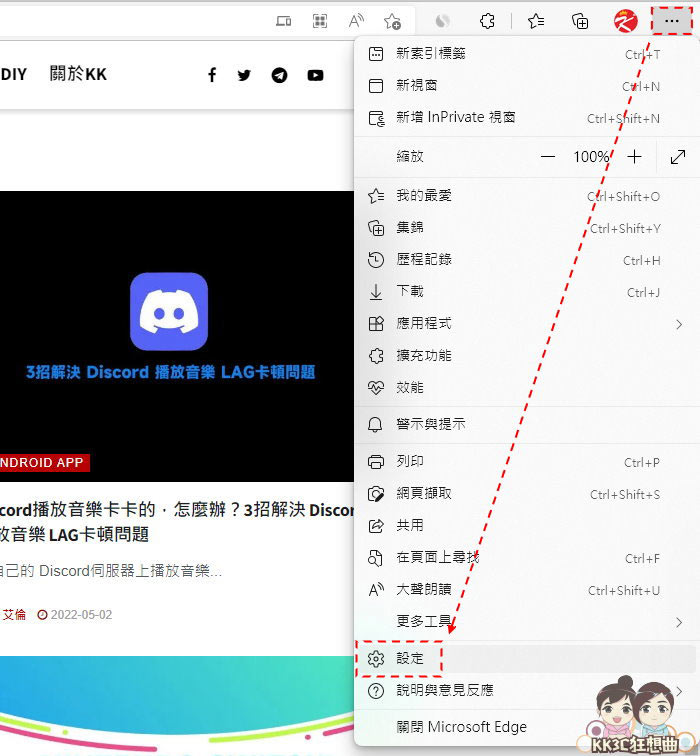Click the ANDROID APP category tag
Image resolution: width=700 pixels, height=756 pixels.
pyautogui.click(x=44, y=462)
